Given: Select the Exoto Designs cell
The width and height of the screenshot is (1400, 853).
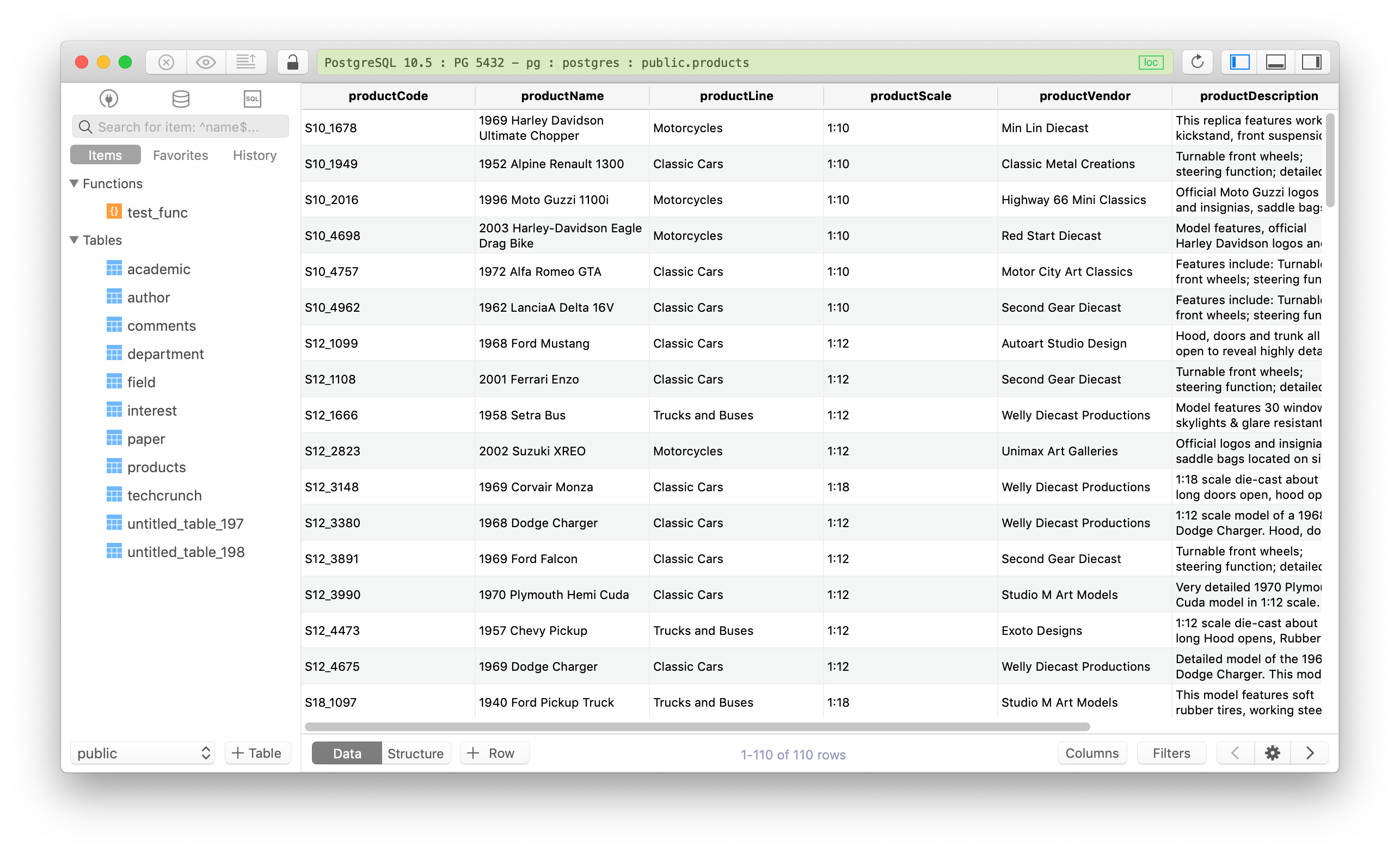Looking at the screenshot, I should point(1085,631).
